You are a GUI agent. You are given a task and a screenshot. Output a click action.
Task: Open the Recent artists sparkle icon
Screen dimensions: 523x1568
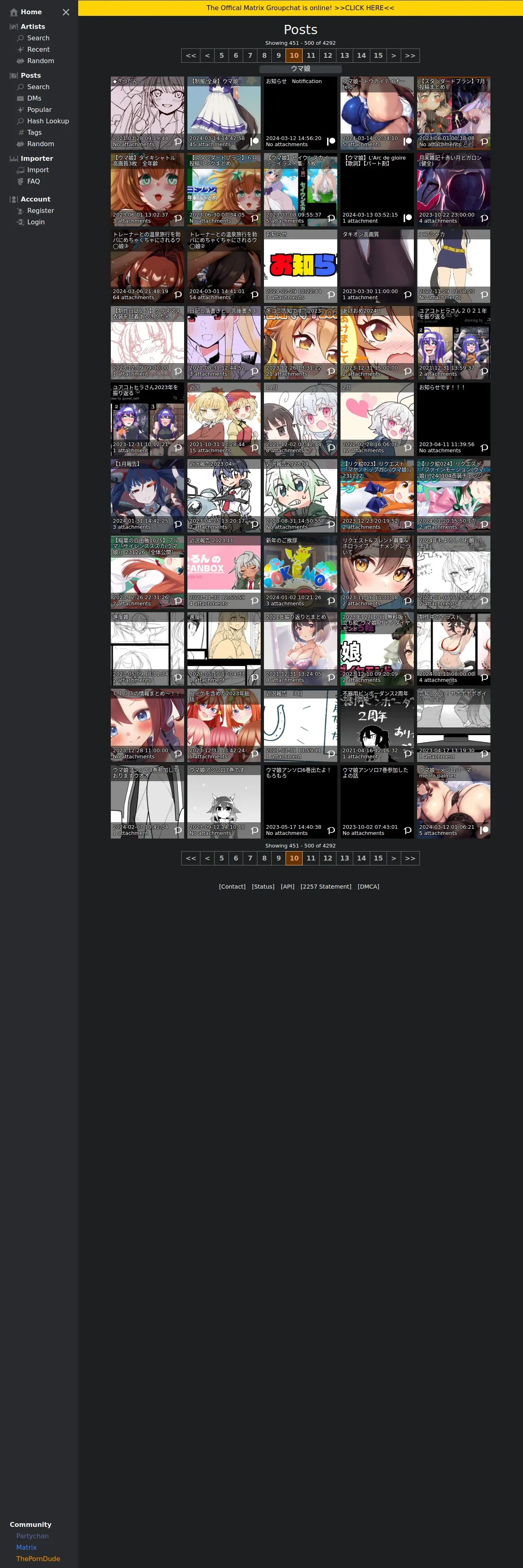[x=20, y=50]
